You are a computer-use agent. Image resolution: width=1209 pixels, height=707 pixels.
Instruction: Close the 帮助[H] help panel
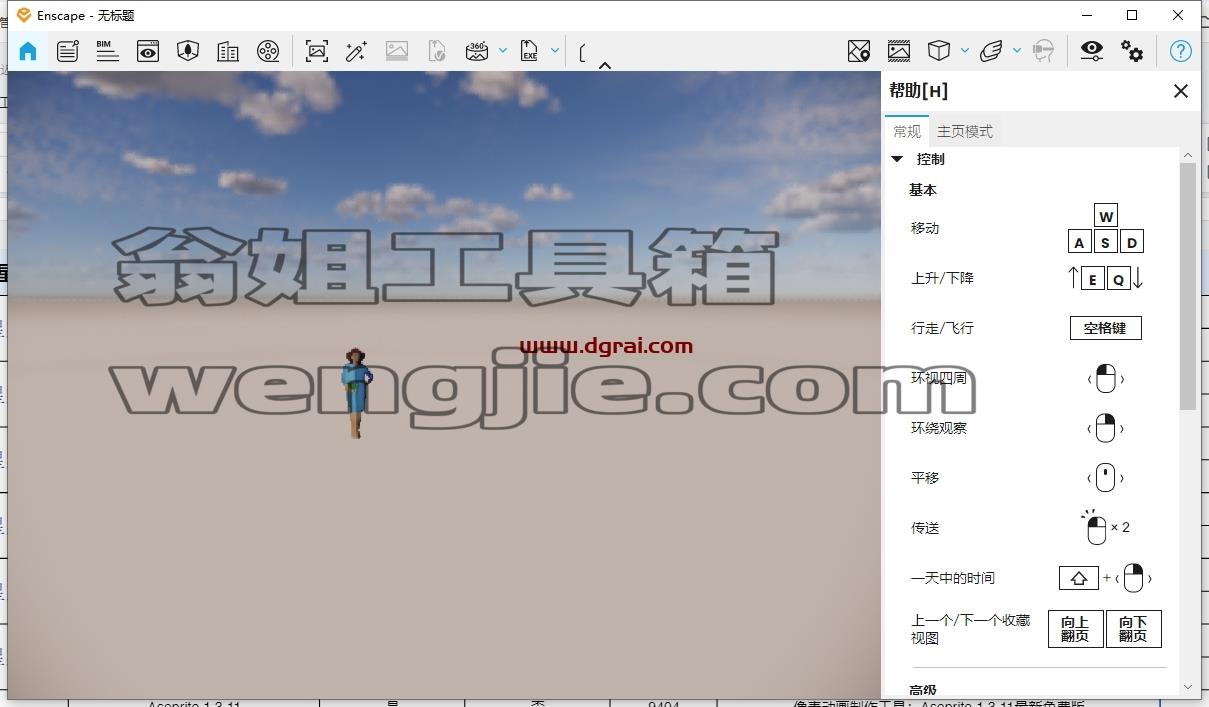pos(1181,91)
